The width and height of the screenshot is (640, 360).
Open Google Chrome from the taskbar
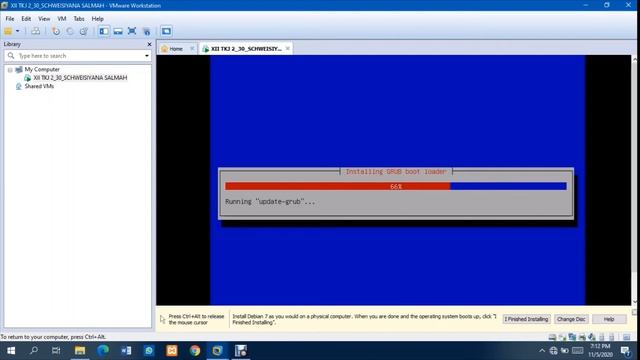(195, 351)
